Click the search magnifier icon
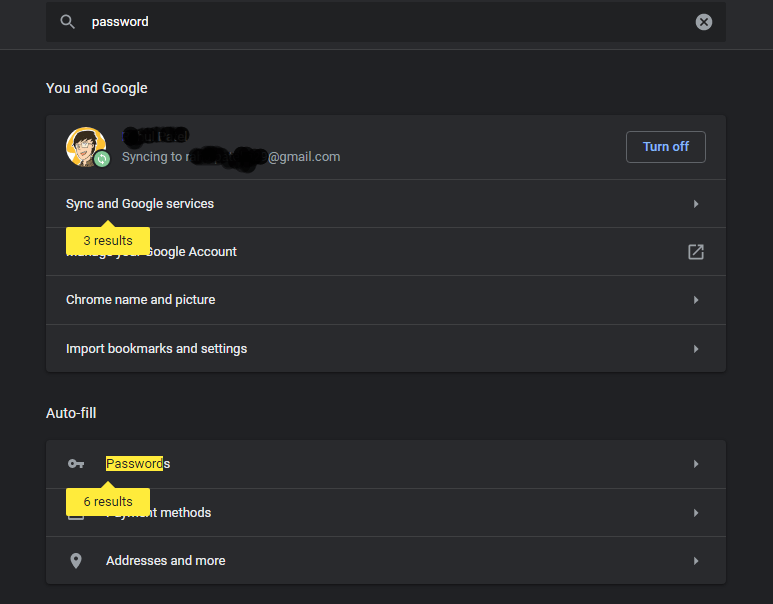Viewport: 773px width, 604px height. pyautogui.click(x=68, y=22)
